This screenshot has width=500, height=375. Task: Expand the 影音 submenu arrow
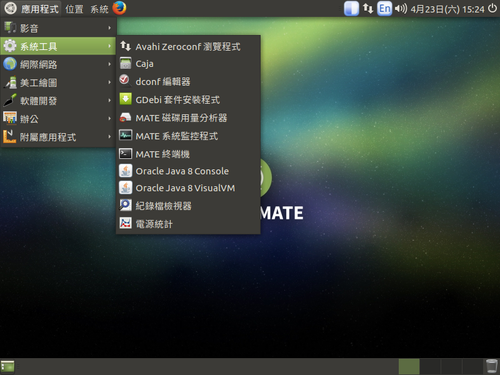click(x=109, y=28)
